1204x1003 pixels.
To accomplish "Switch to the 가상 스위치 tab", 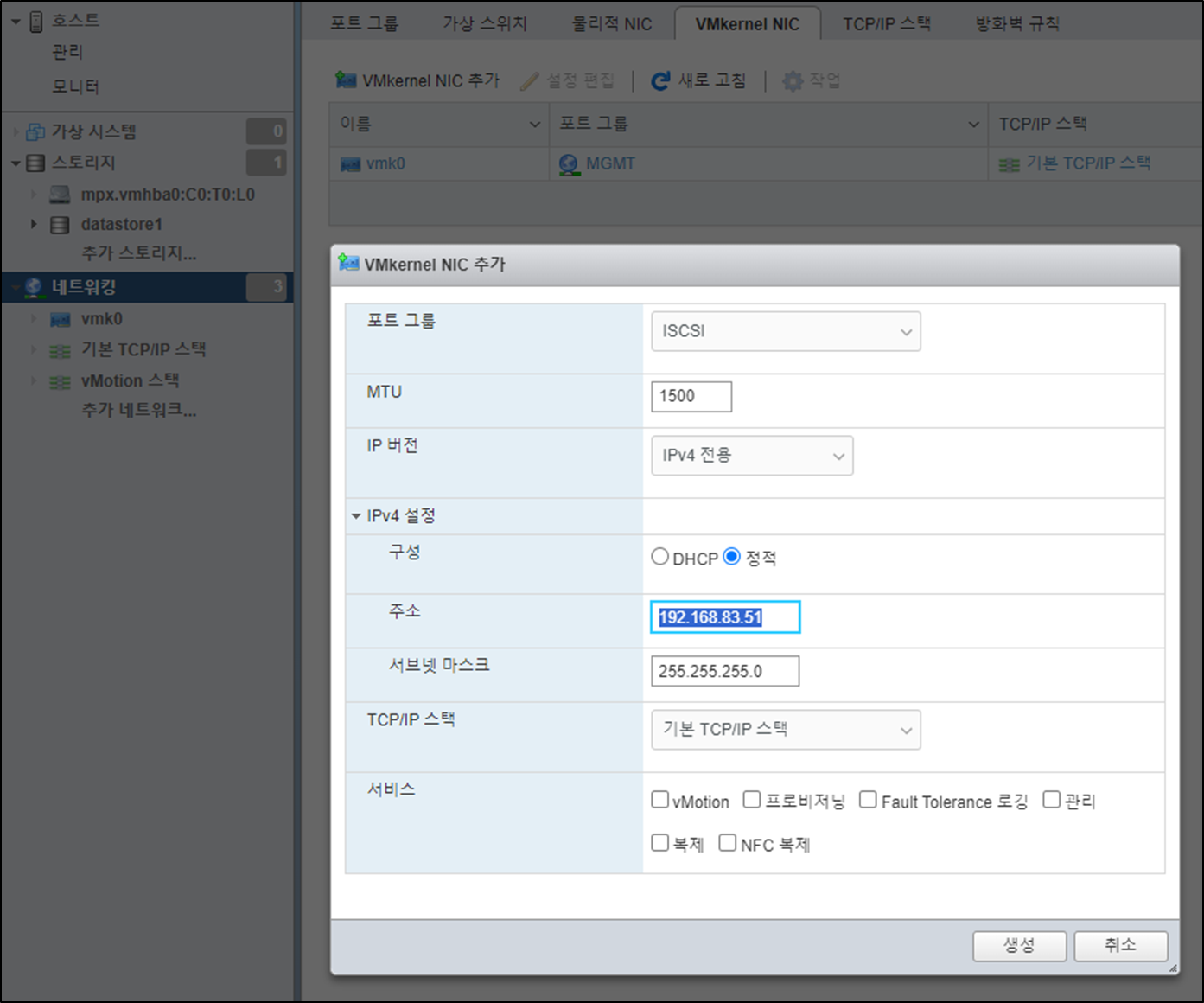I will pyautogui.click(x=485, y=23).
